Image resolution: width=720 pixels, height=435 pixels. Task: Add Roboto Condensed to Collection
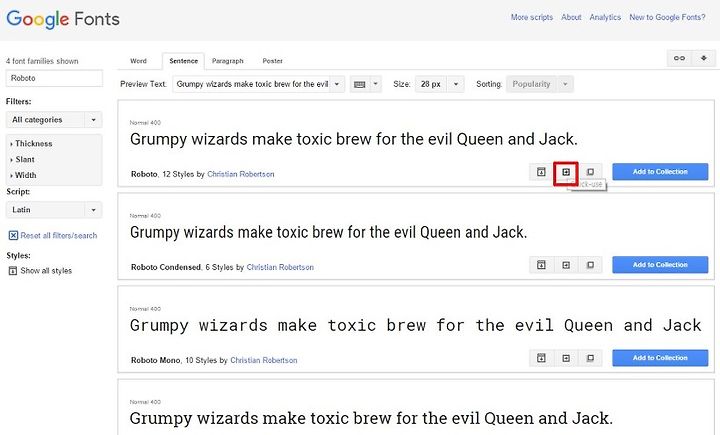coord(660,265)
